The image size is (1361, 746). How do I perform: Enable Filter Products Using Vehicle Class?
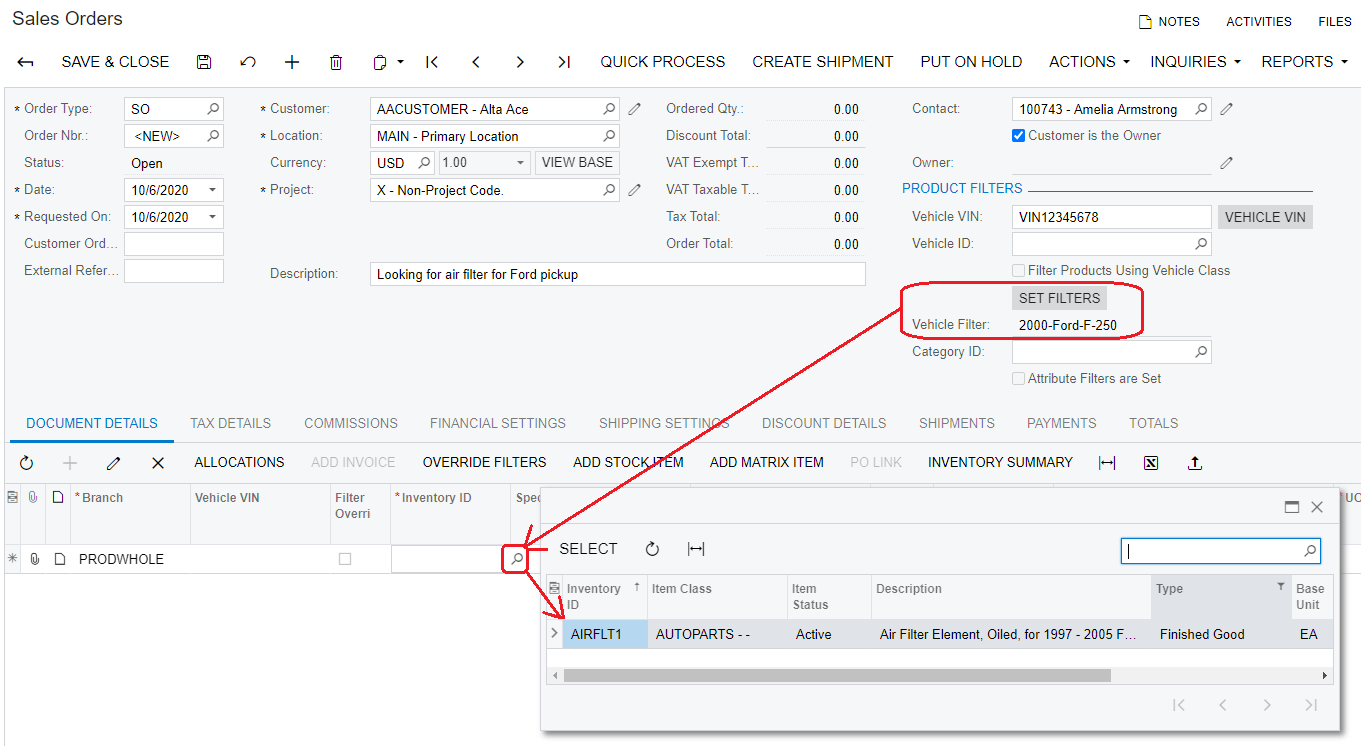coord(1018,270)
